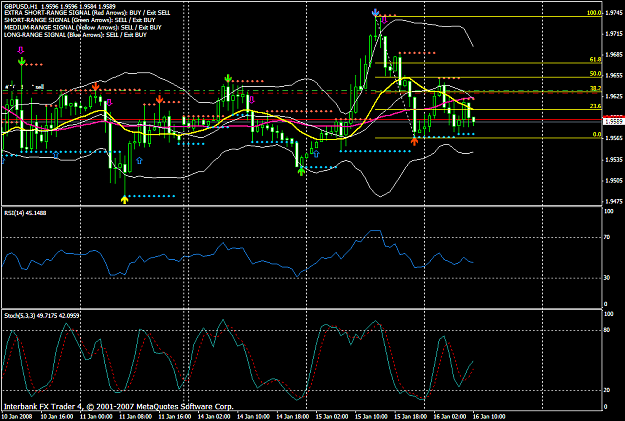The width and height of the screenshot is (625, 421).
Task: Click the orange up arrow near the 0.0 Fibonacci level
Action: (x=415, y=141)
